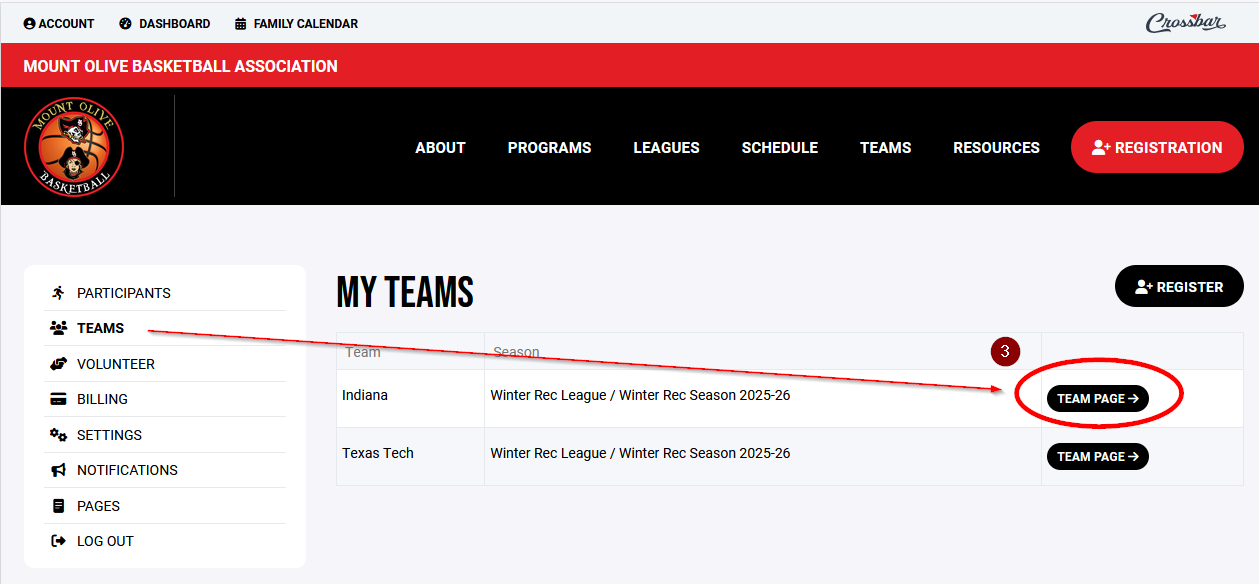Click the credit card Billing icon
Screen dimensions: 1259x584
click(58, 399)
